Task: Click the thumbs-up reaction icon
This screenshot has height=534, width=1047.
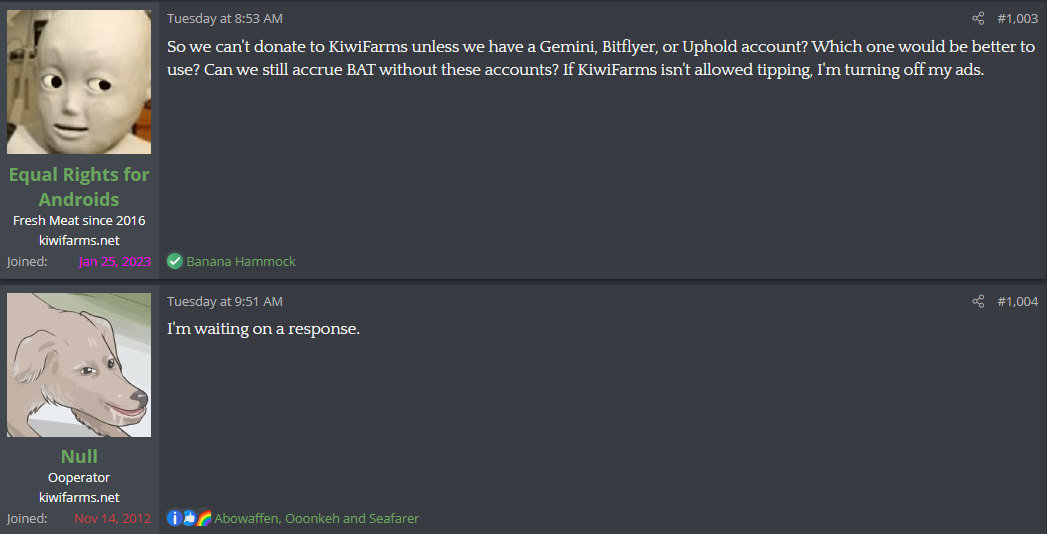Action: click(x=189, y=518)
